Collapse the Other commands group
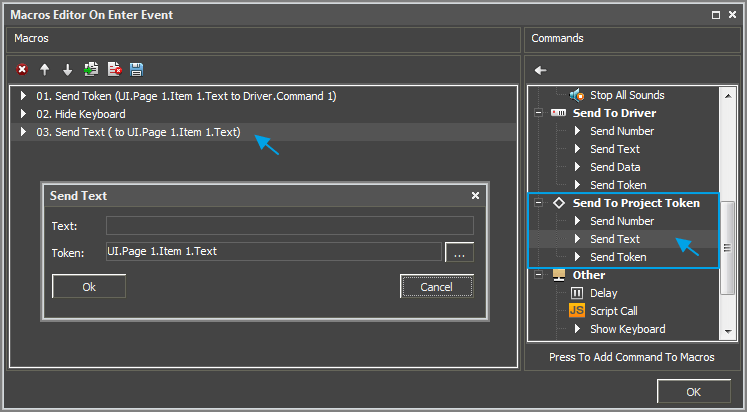This screenshot has height=412, width=747. point(538,275)
